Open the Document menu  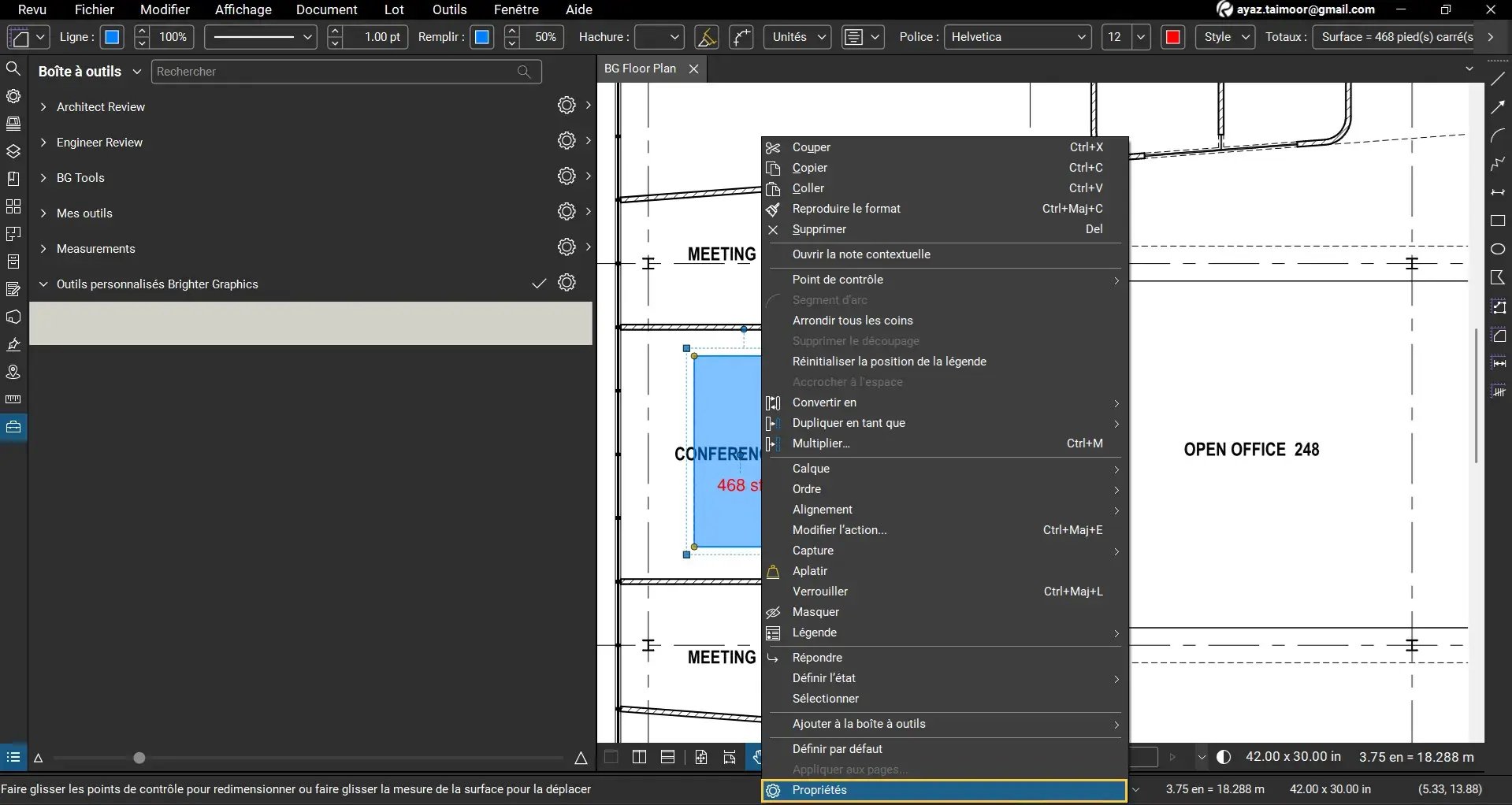(x=326, y=9)
